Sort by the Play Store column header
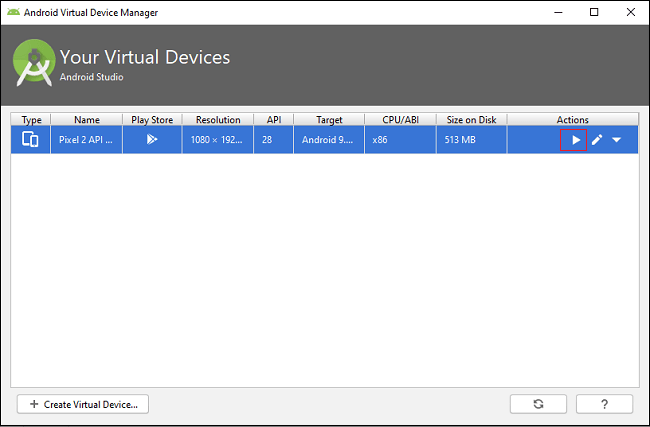 click(x=152, y=120)
